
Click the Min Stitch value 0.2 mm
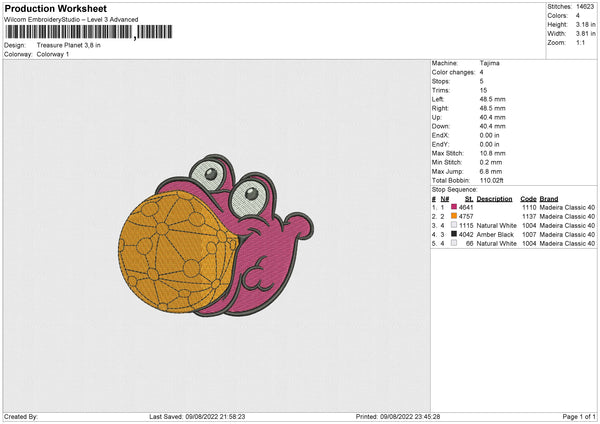click(x=491, y=162)
